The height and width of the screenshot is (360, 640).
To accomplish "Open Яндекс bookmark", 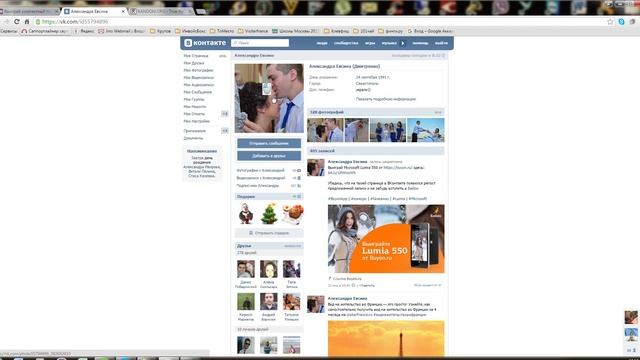I will click(x=84, y=31).
